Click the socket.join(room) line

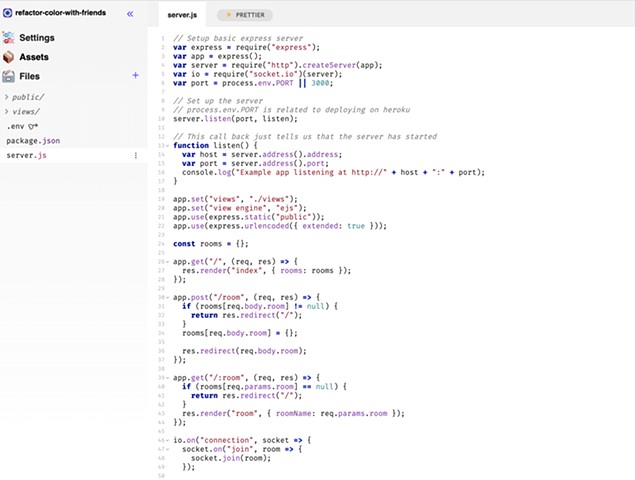(231, 458)
